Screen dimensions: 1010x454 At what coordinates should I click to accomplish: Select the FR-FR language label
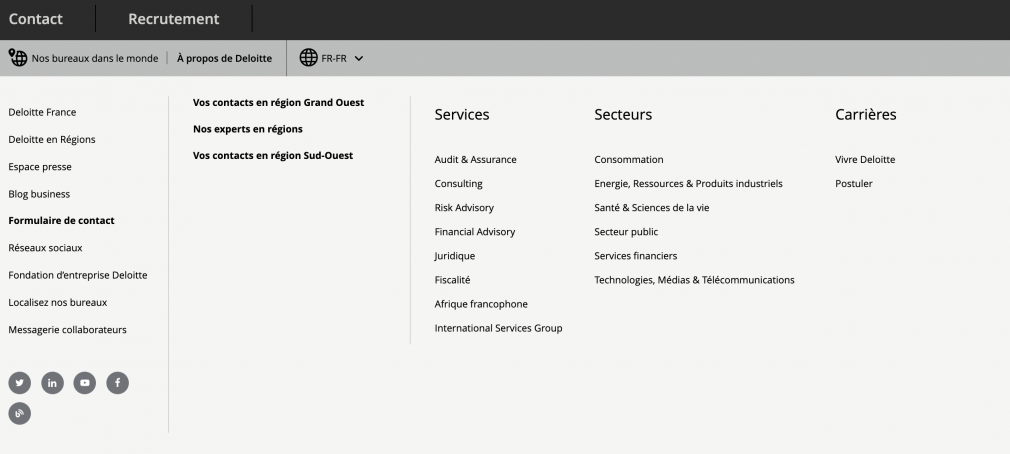(334, 59)
